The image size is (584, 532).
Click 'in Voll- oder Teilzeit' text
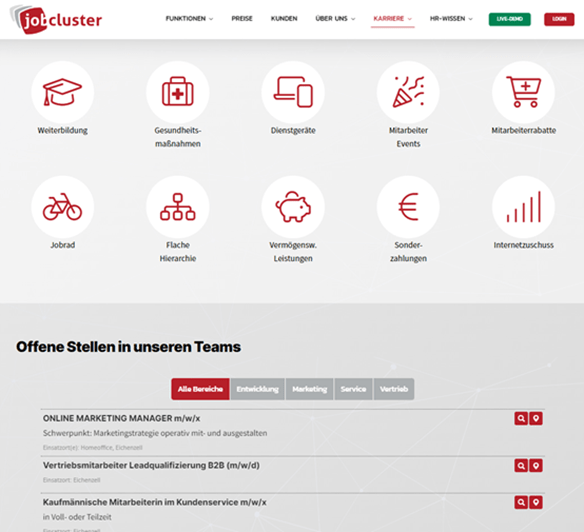(x=77, y=517)
